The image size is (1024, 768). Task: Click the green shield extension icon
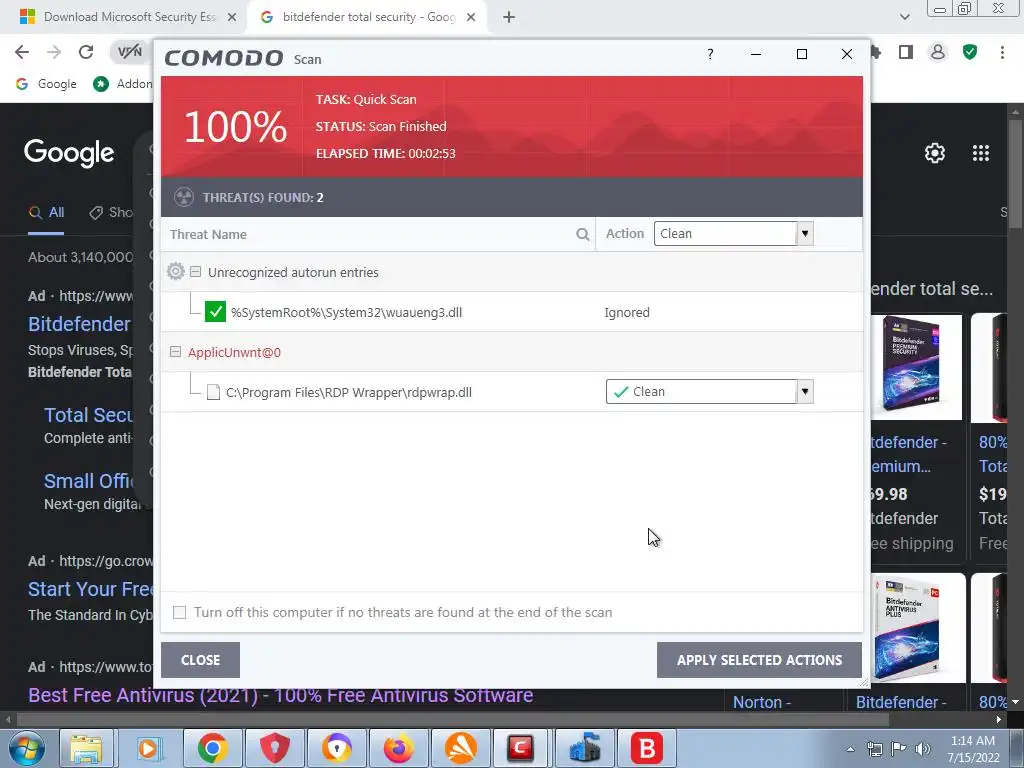[x=970, y=52]
